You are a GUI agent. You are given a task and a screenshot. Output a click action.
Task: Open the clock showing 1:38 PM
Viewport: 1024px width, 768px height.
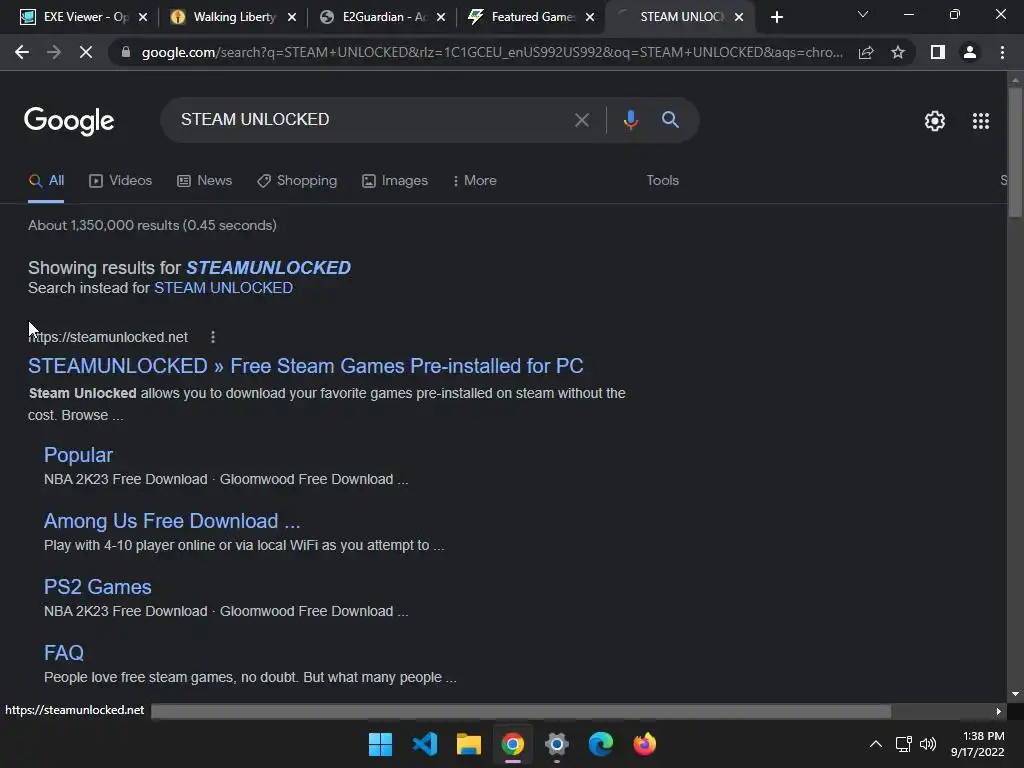pos(978,744)
